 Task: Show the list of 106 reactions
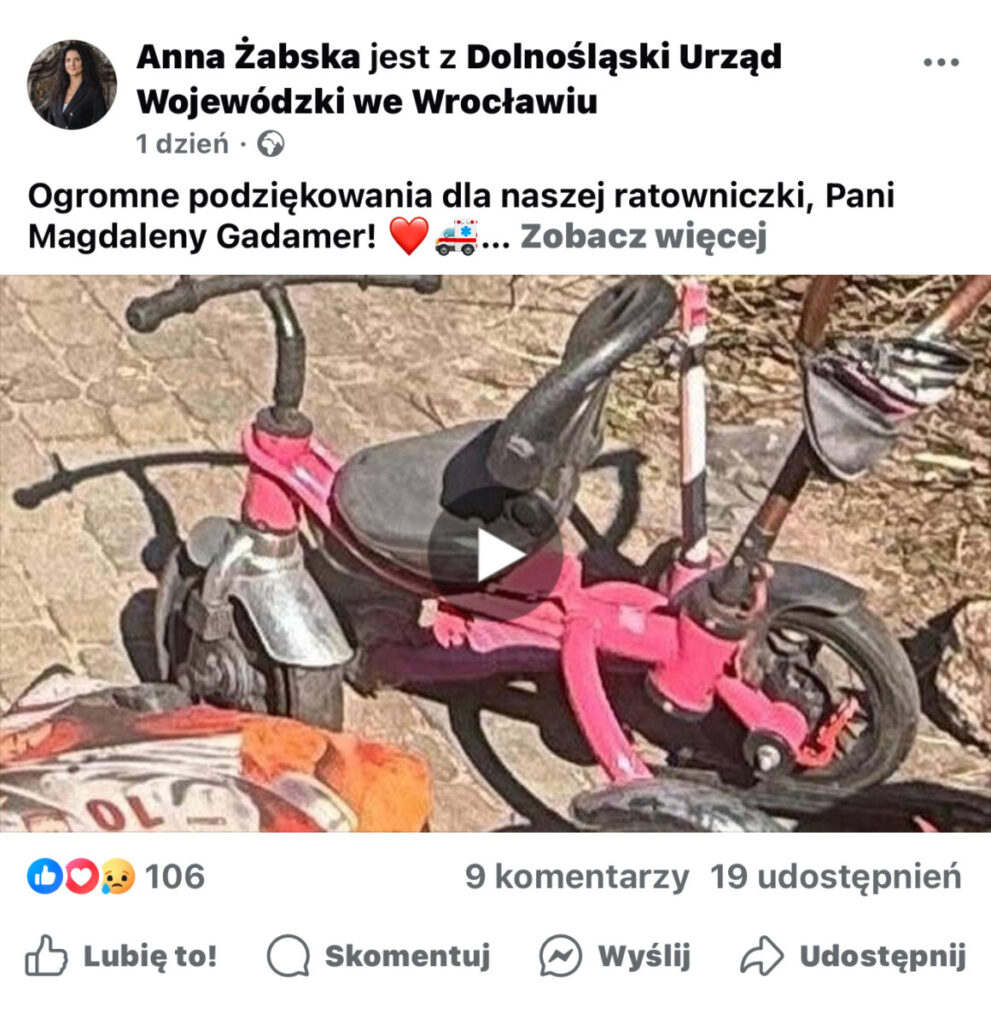(174, 876)
